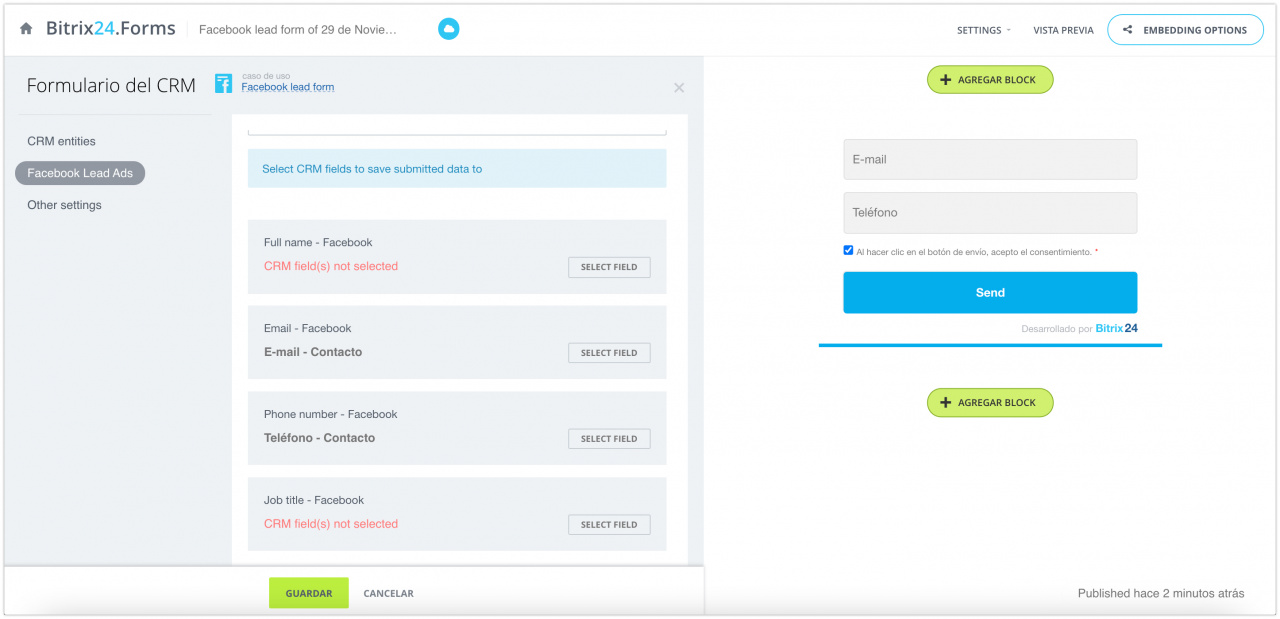The image size is (1280, 619).
Task: Click the 'Teléfono - Contacto' mapped field text
Action: click(320, 438)
